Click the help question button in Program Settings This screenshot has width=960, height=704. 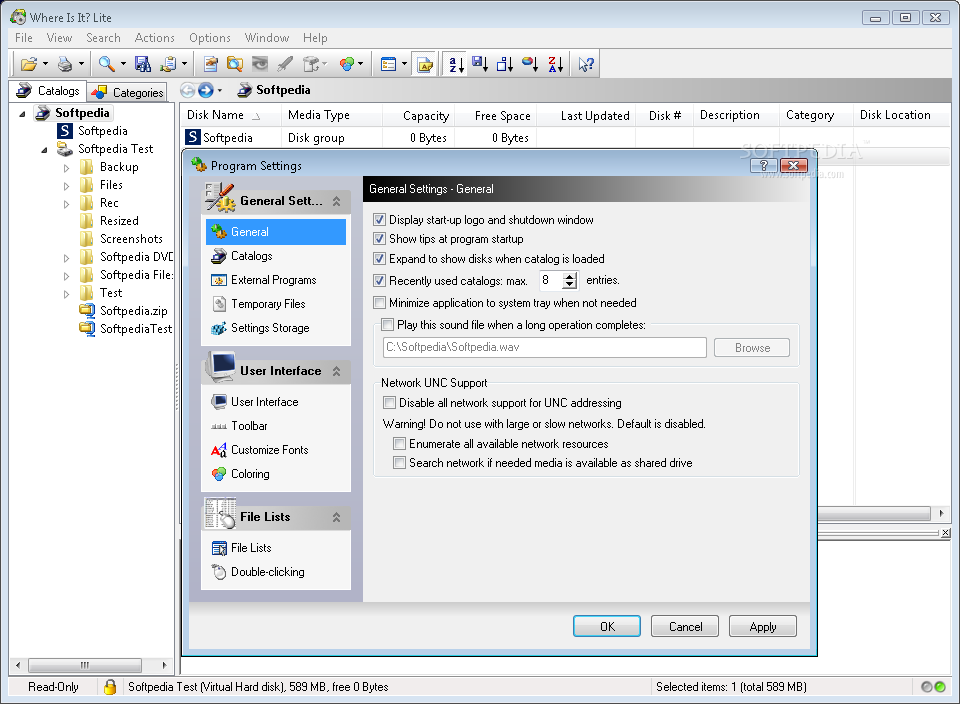(763, 165)
